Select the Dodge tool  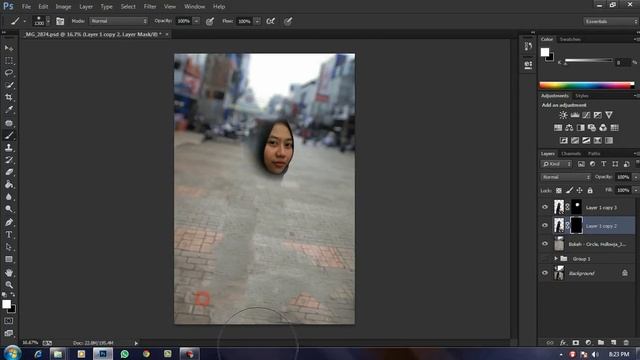tap(9, 209)
